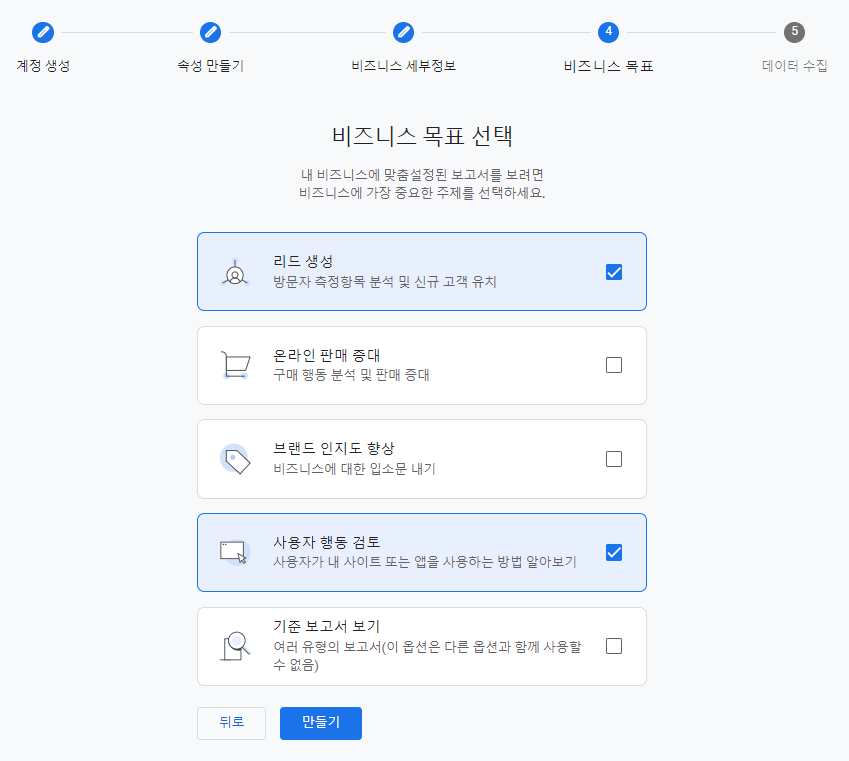Image resolution: width=849 pixels, height=761 pixels.
Task: Select step 5 circle for 데이터 수집
Action: [x=794, y=32]
